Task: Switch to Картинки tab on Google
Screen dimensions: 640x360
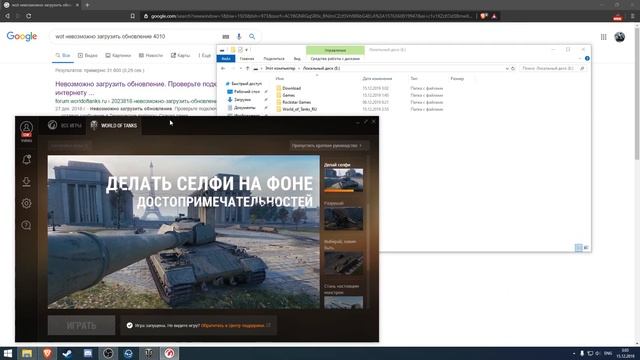Action: 118,56
